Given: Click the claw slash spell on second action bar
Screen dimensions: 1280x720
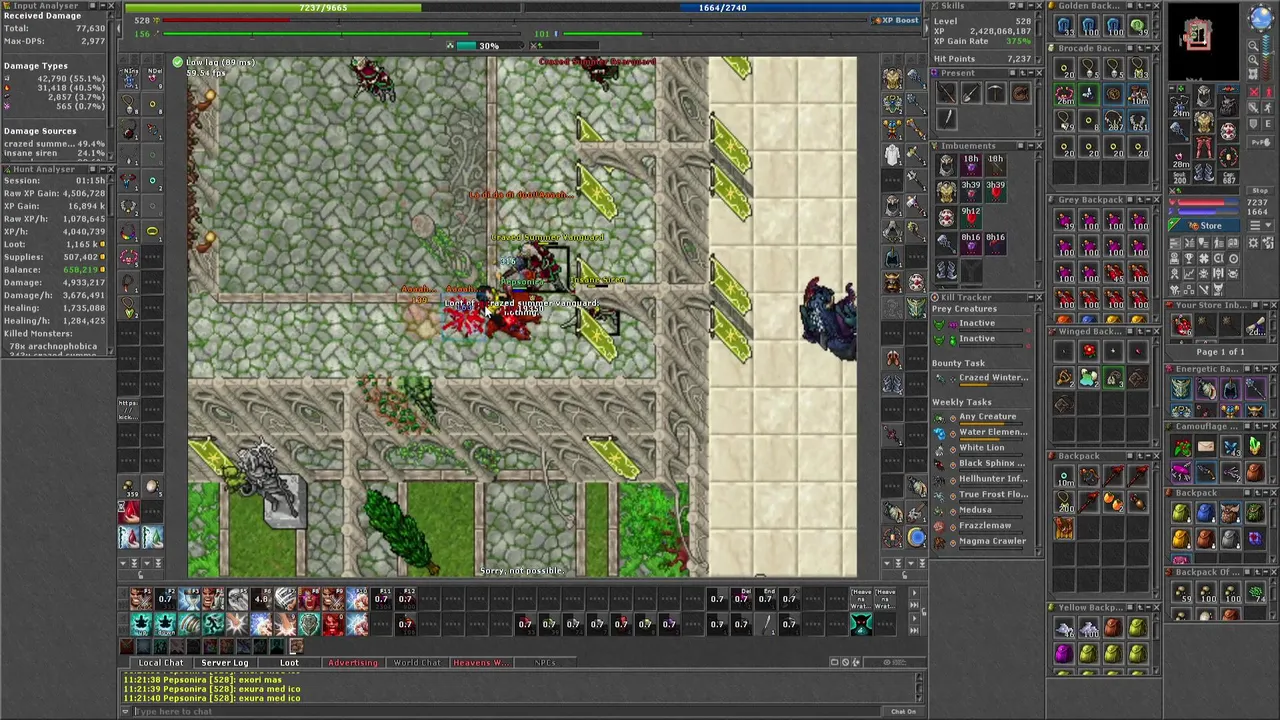Looking at the screenshot, I should 189,624.
